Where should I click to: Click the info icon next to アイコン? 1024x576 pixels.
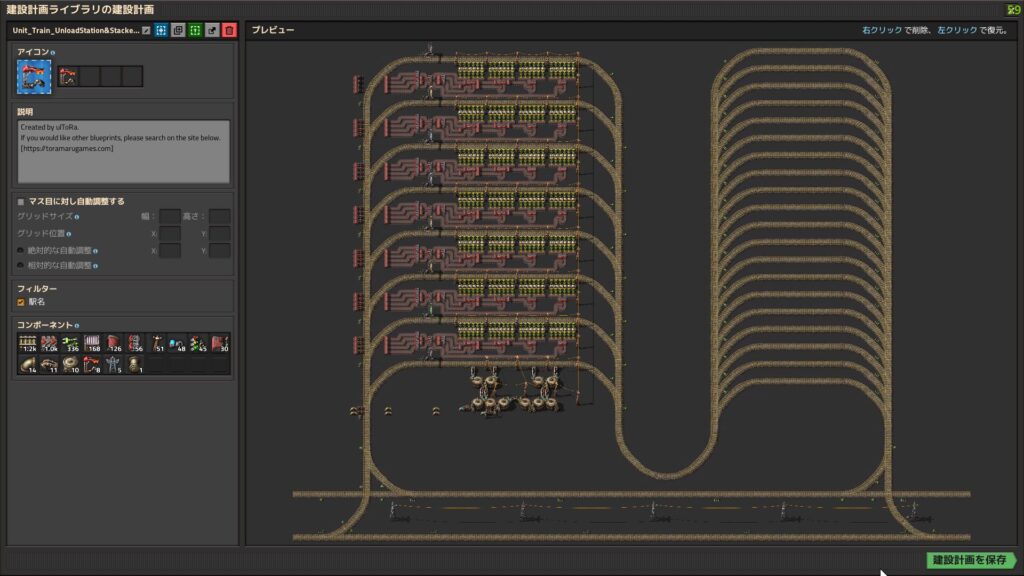click(53, 52)
